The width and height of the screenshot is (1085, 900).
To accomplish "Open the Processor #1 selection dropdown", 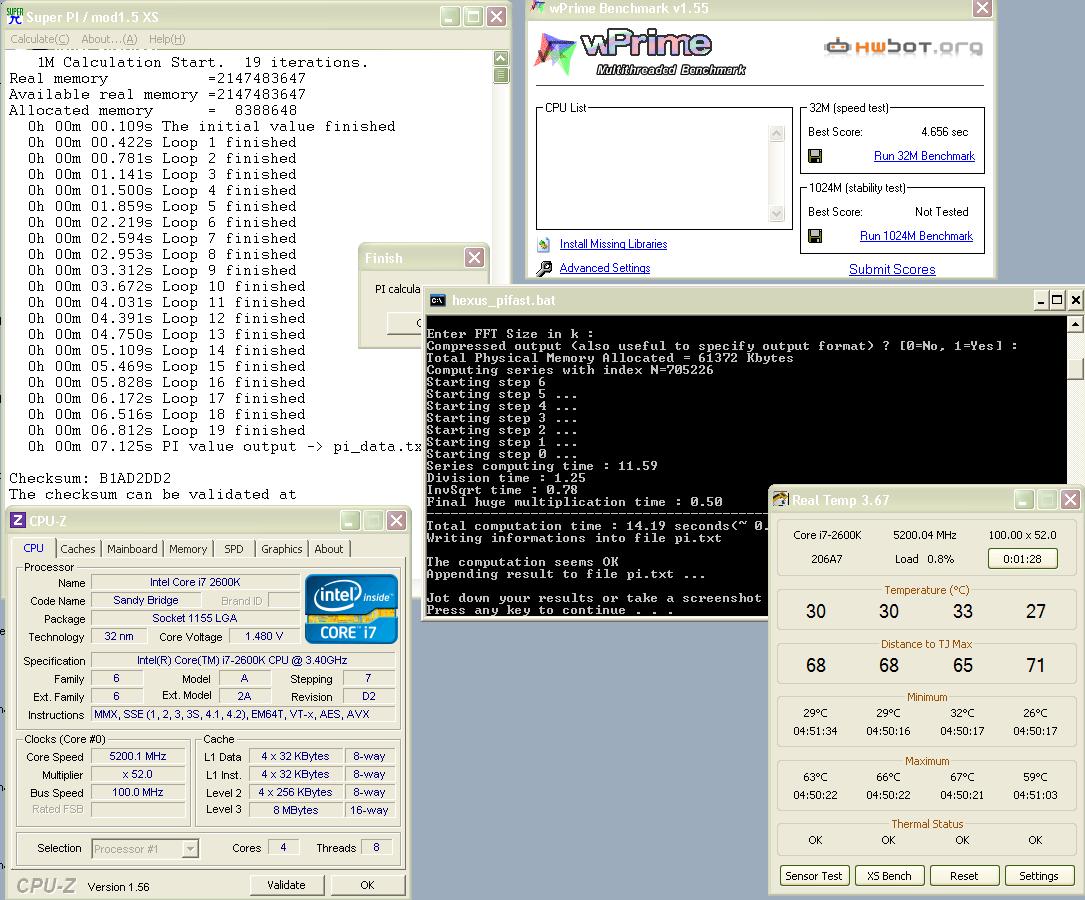I will pos(190,849).
